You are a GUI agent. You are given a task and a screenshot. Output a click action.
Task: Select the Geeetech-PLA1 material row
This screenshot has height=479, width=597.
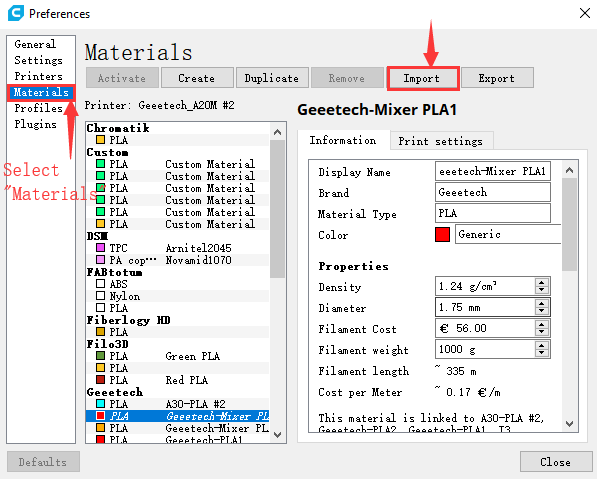pos(177,439)
